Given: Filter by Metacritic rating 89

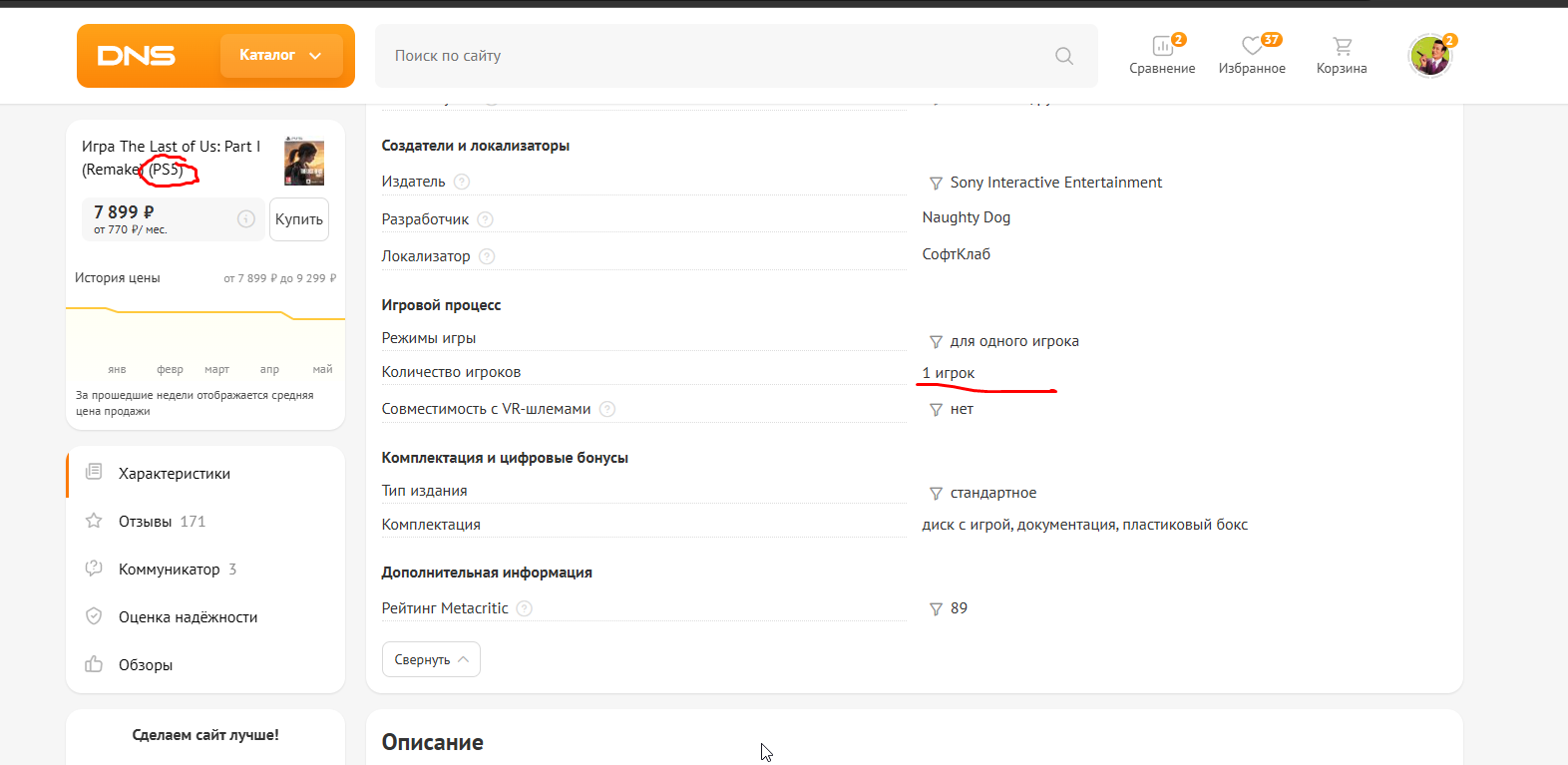Looking at the screenshot, I should [x=959, y=608].
